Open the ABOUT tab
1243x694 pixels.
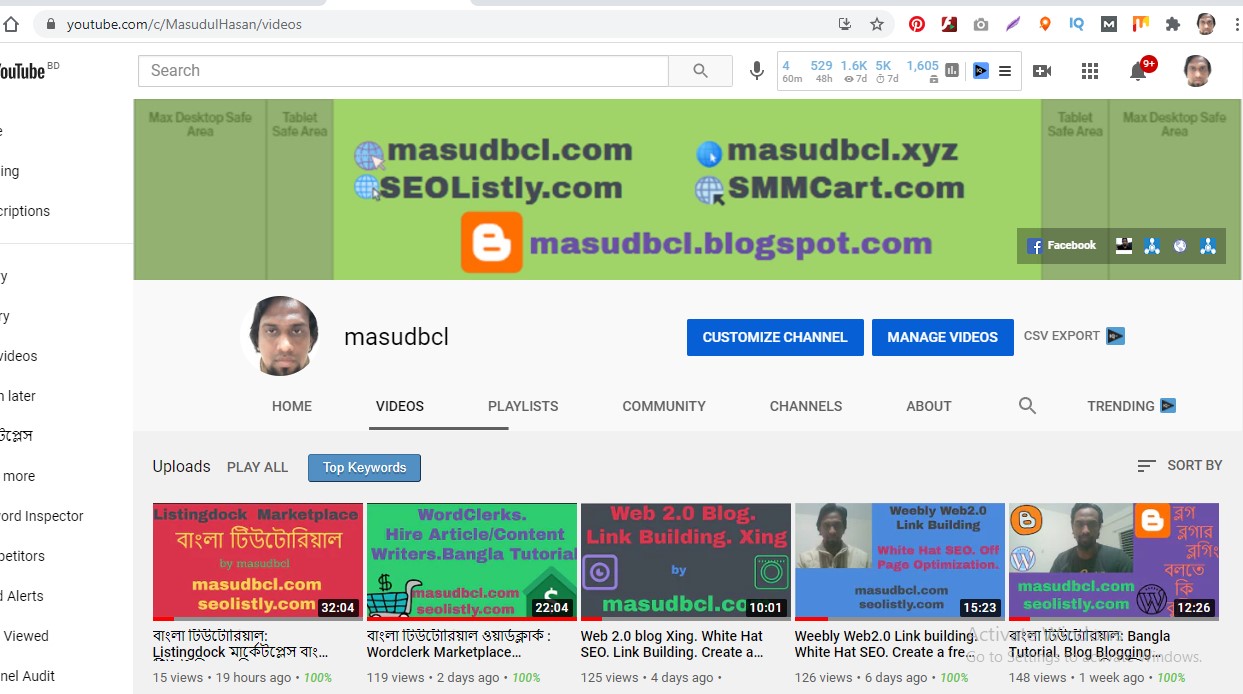929,406
